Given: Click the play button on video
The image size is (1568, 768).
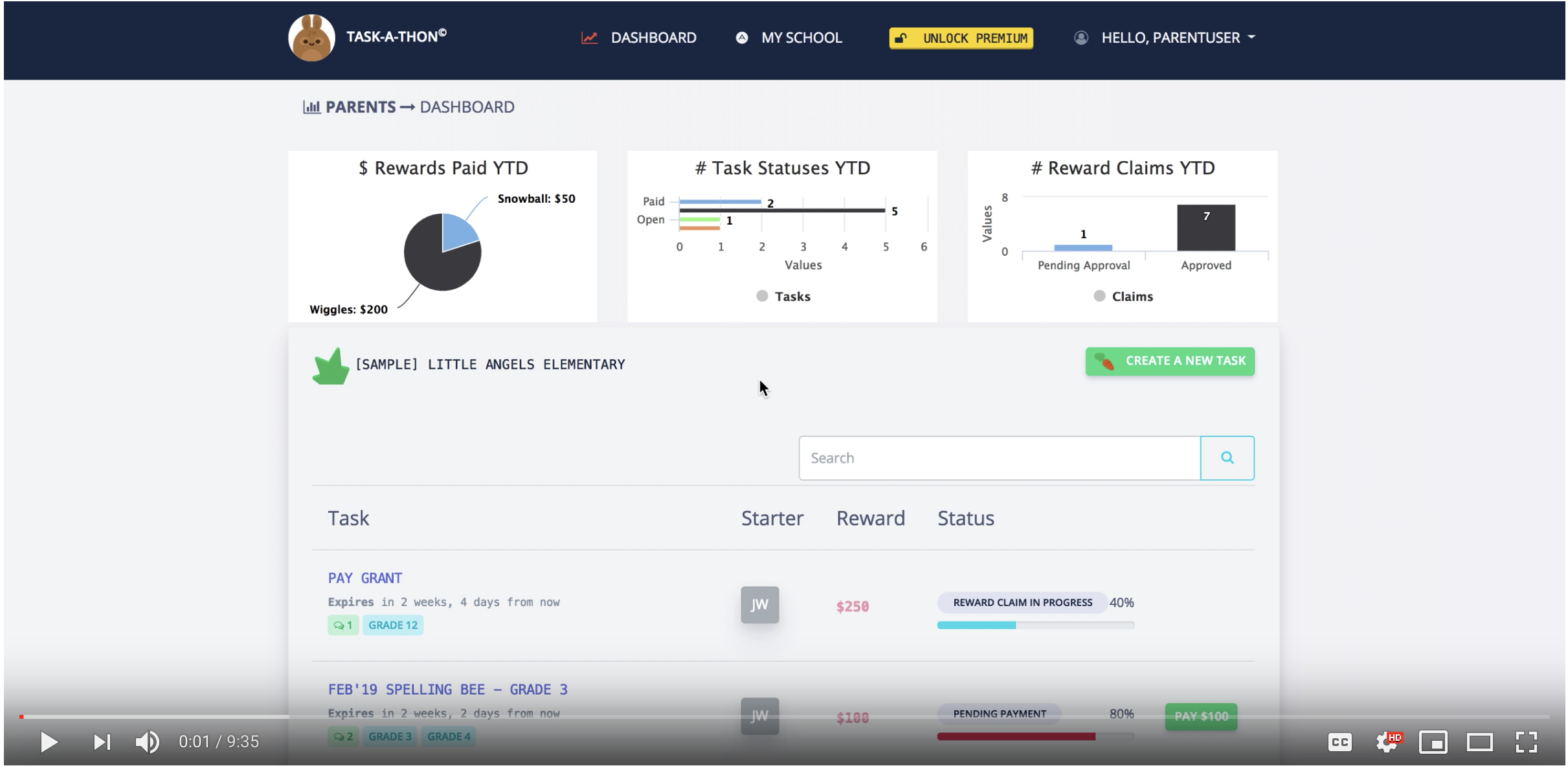Looking at the screenshot, I should [x=47, y=742].
